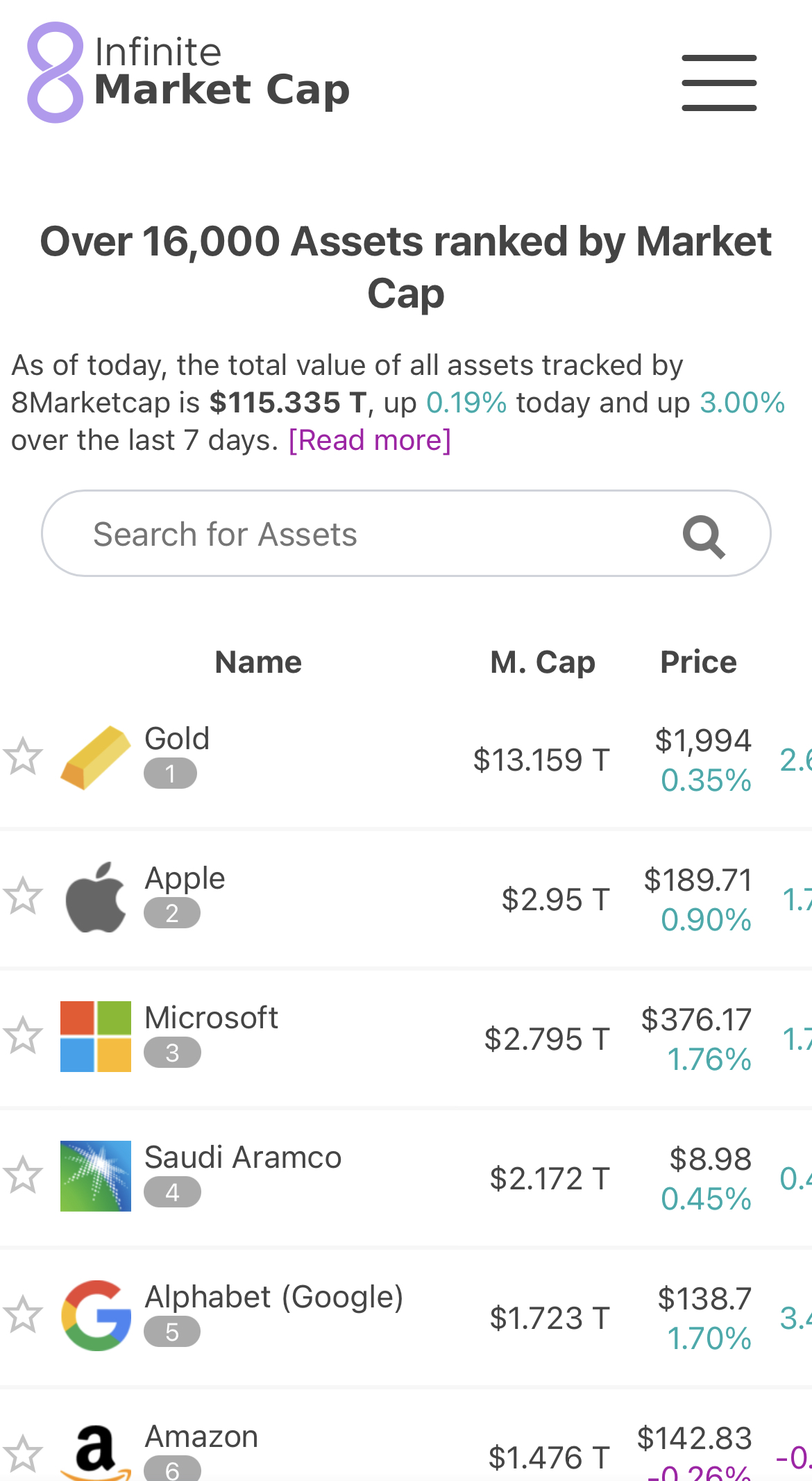The width and height of the screenshot is (812, 1481).
Task: Open the [Read more] link
Action: [369, 440]
